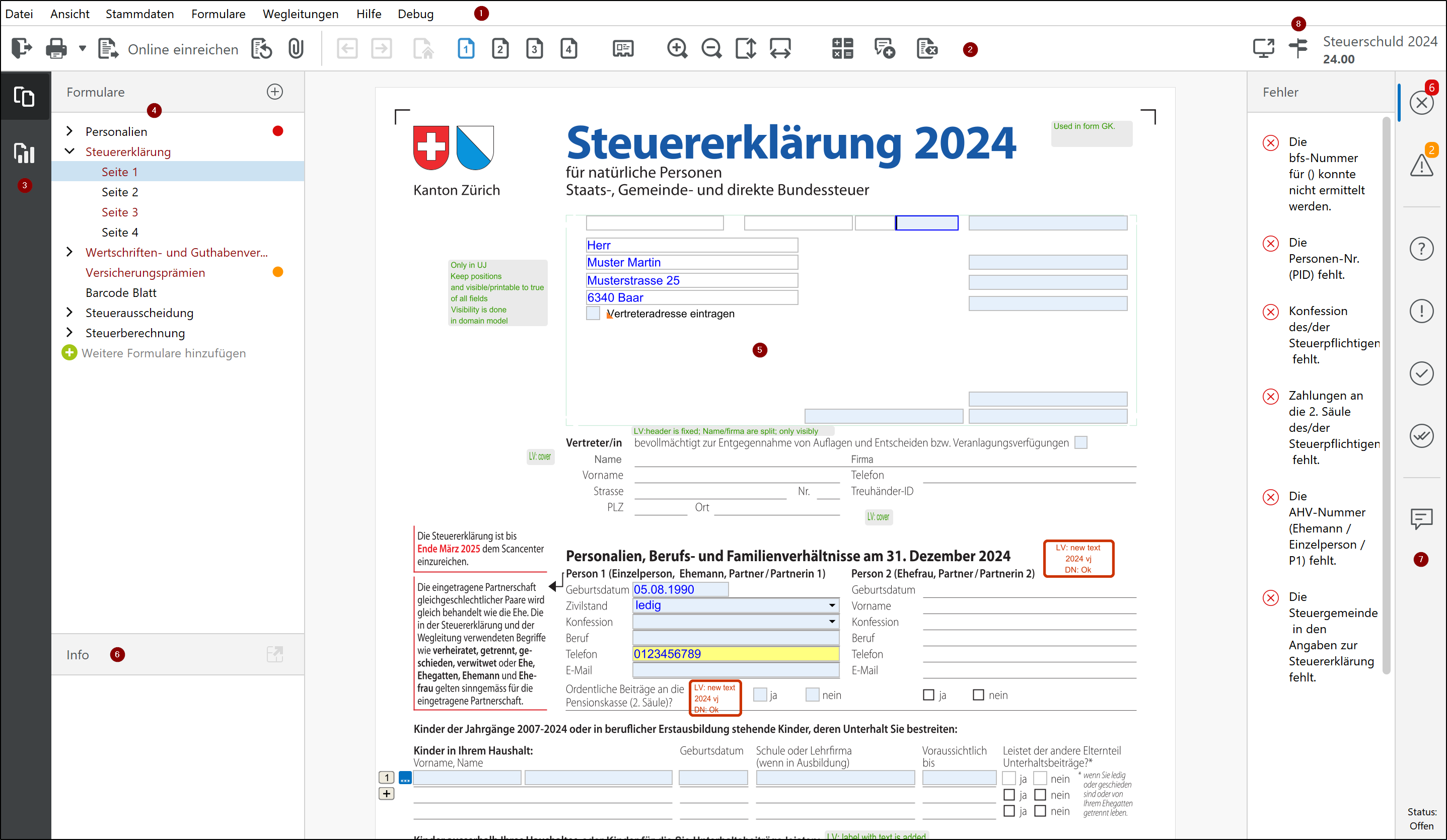Open the Stammdaten menu

(x=139, y=14)
